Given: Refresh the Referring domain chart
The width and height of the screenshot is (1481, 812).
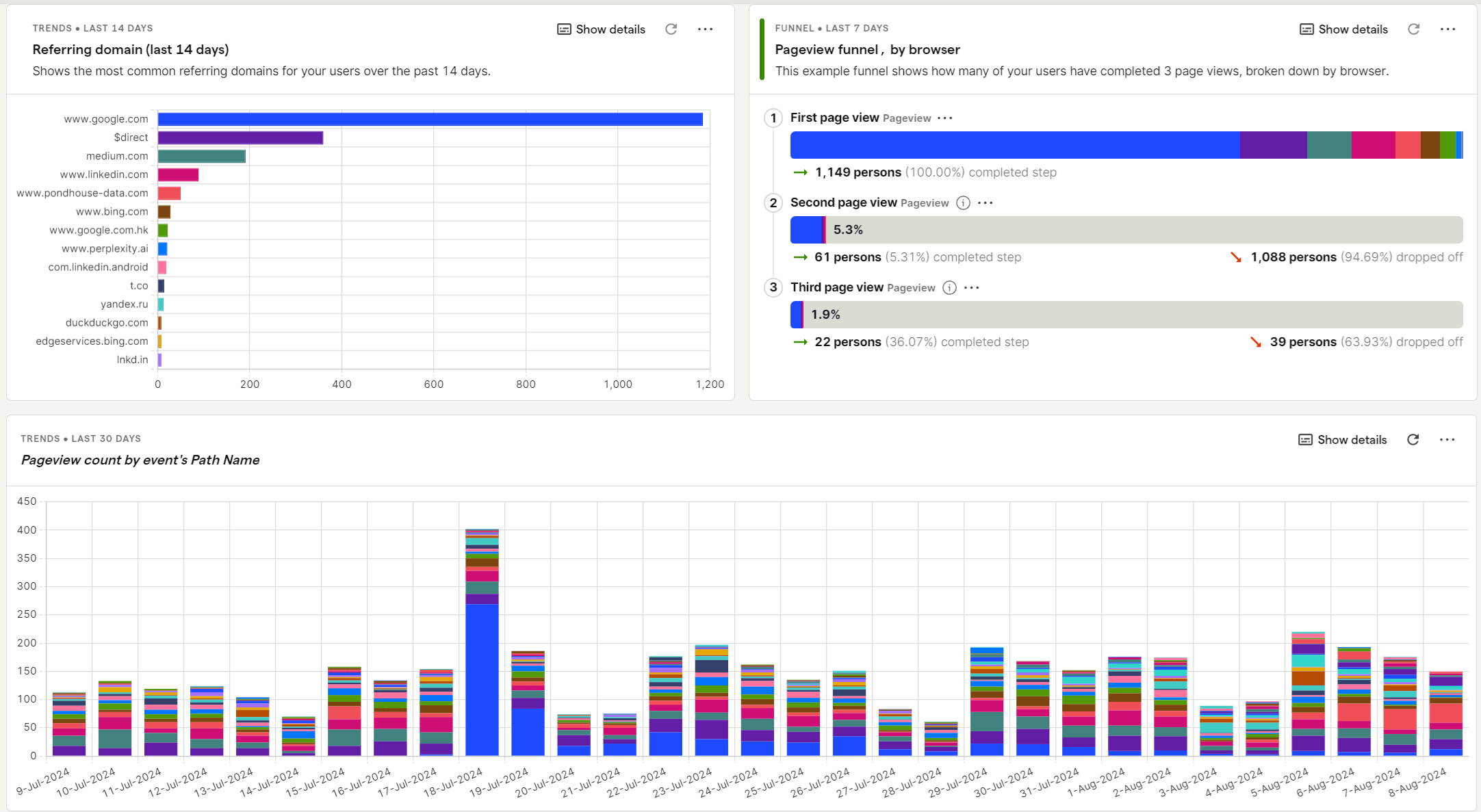Looking at the screenshot, I should click(x=671, y=29).
